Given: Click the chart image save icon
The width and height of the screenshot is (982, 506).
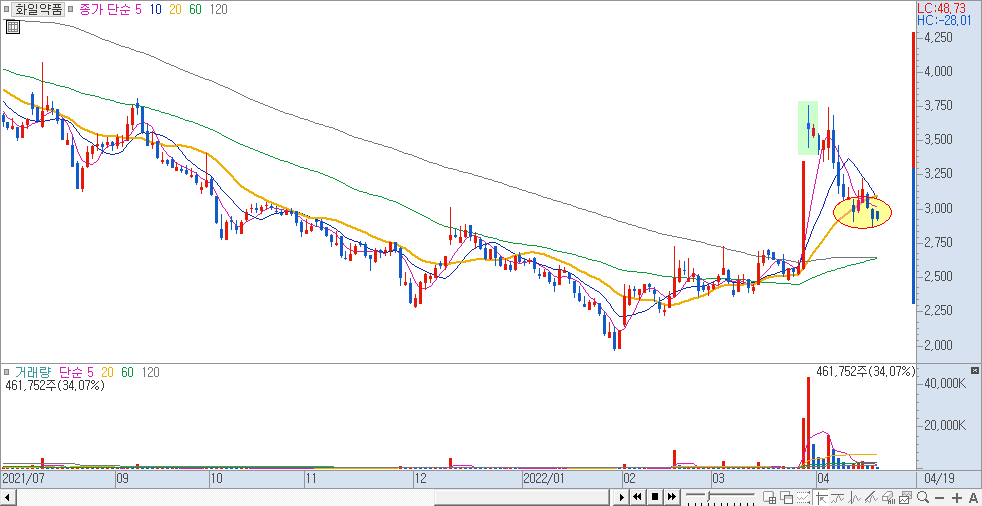Looking at the screenshot, I should (x=905, y=498).
